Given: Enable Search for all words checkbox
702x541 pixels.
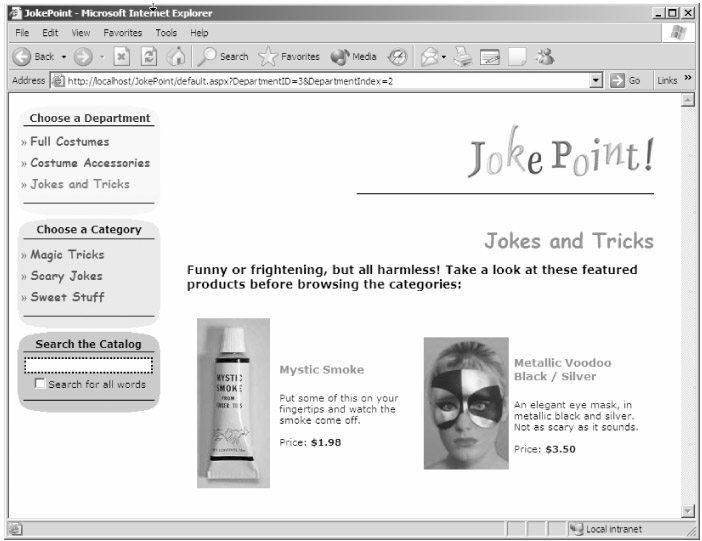Looking at the screenshot, I should [40, 385].
